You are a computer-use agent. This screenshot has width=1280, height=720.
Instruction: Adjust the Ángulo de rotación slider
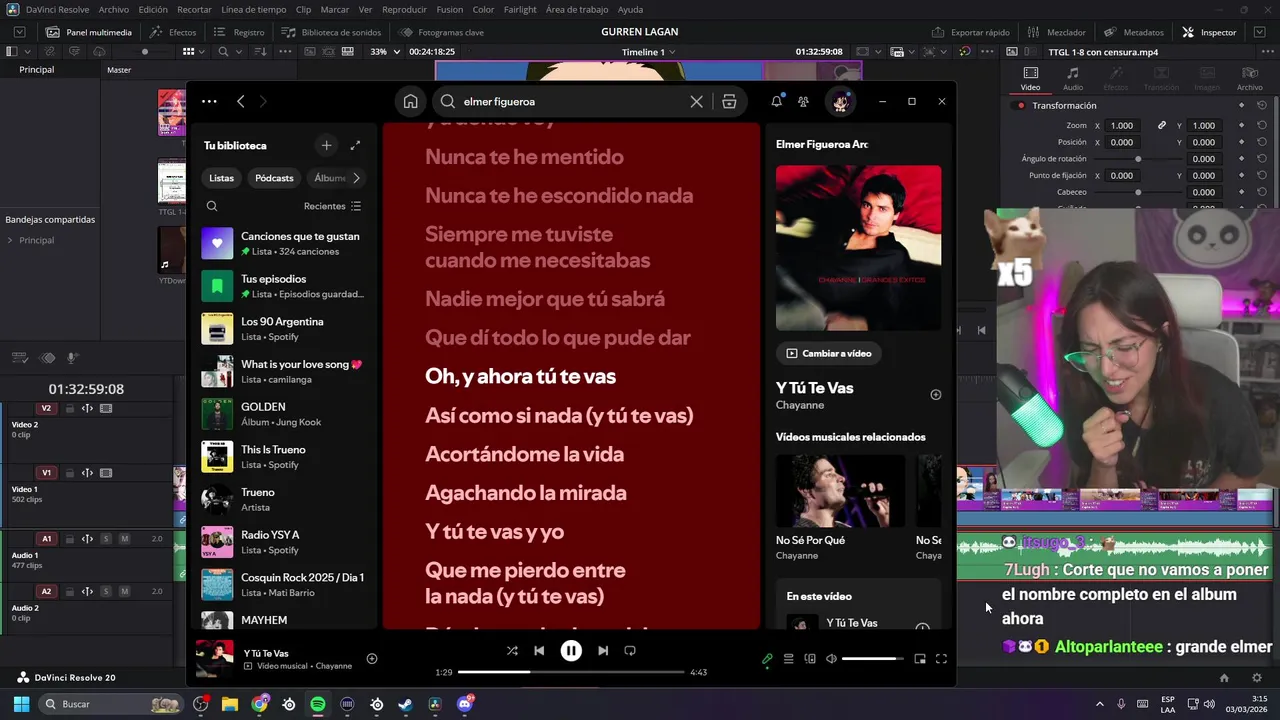pos(1138,159)
